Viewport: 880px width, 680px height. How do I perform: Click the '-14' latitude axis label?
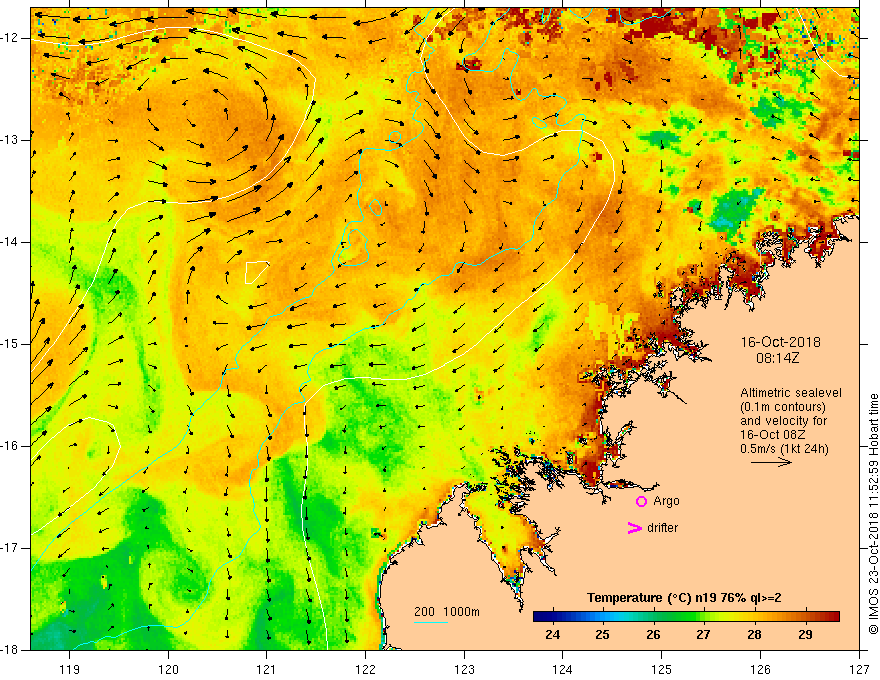tap(11, 242)
